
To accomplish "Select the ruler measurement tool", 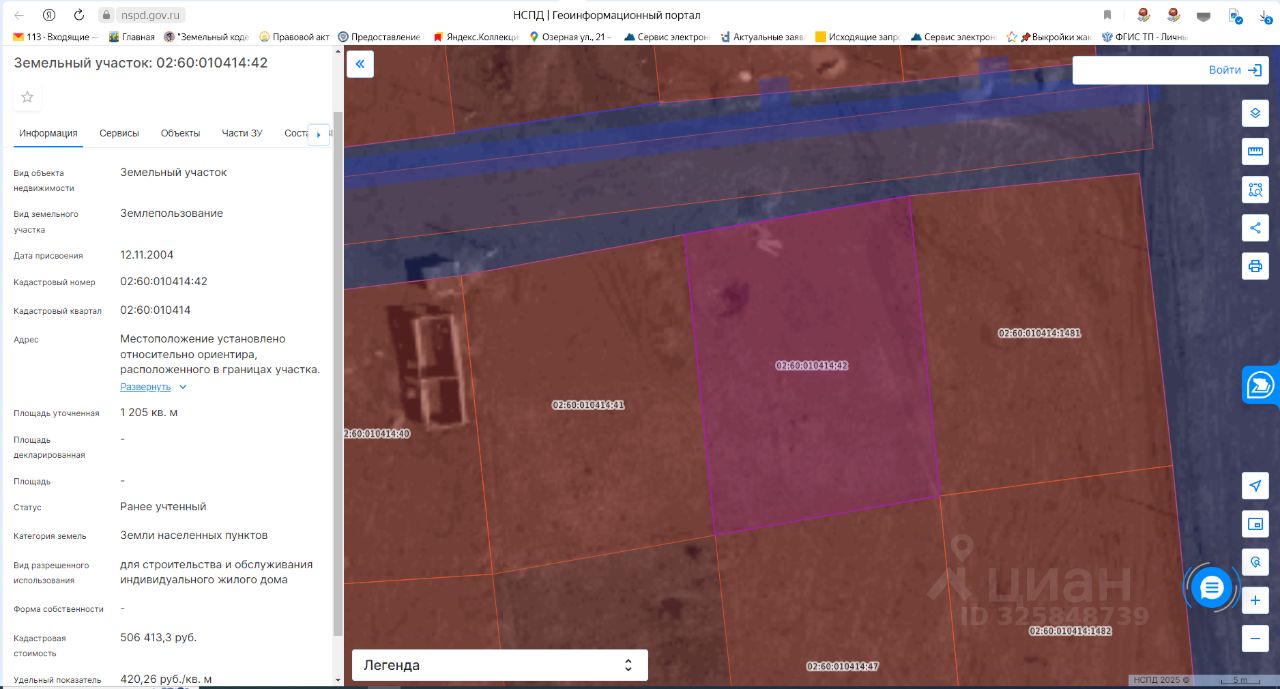I will pos(1255,151).
